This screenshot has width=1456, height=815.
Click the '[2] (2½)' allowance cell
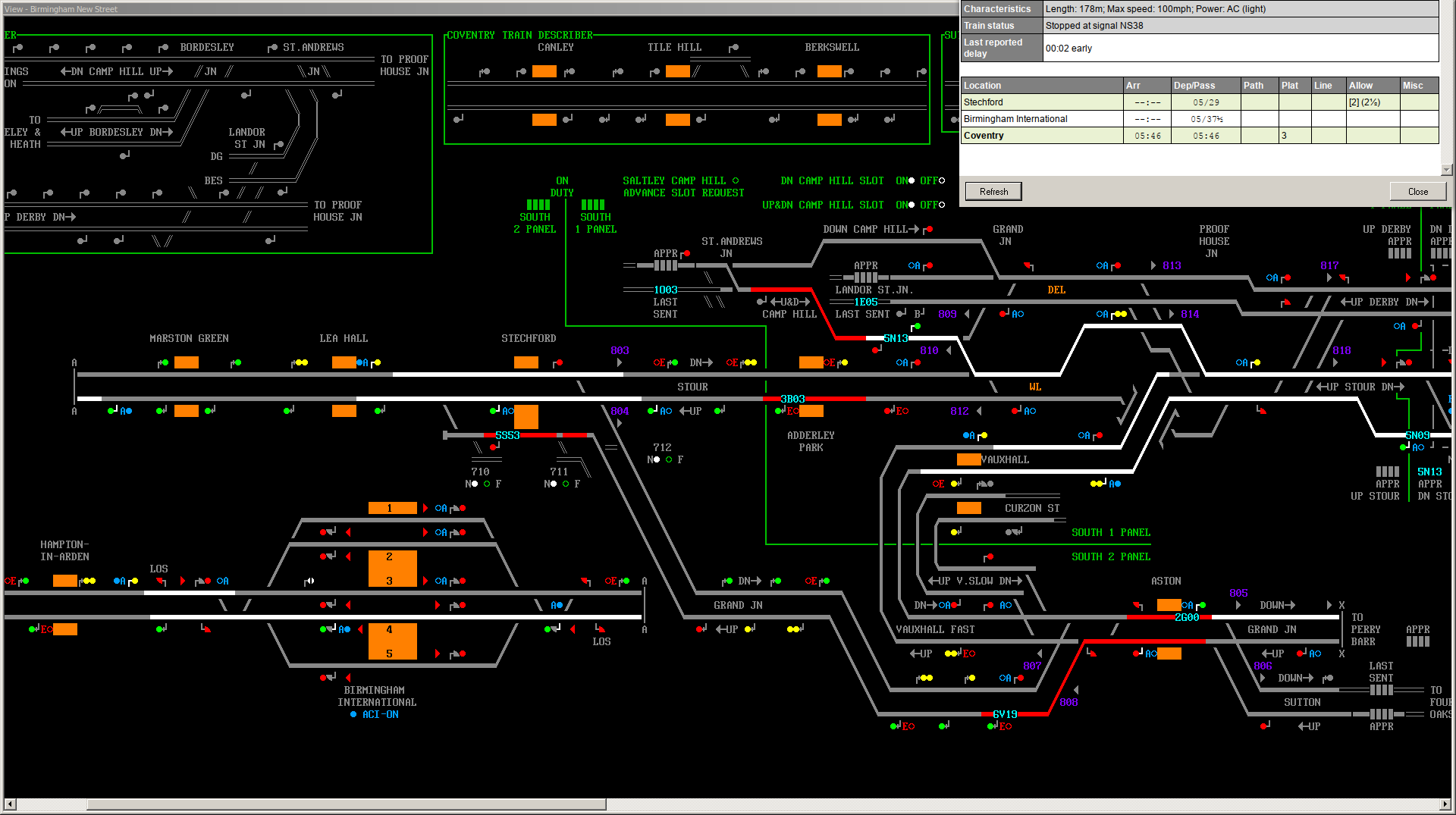click(x=1373, y=102)
